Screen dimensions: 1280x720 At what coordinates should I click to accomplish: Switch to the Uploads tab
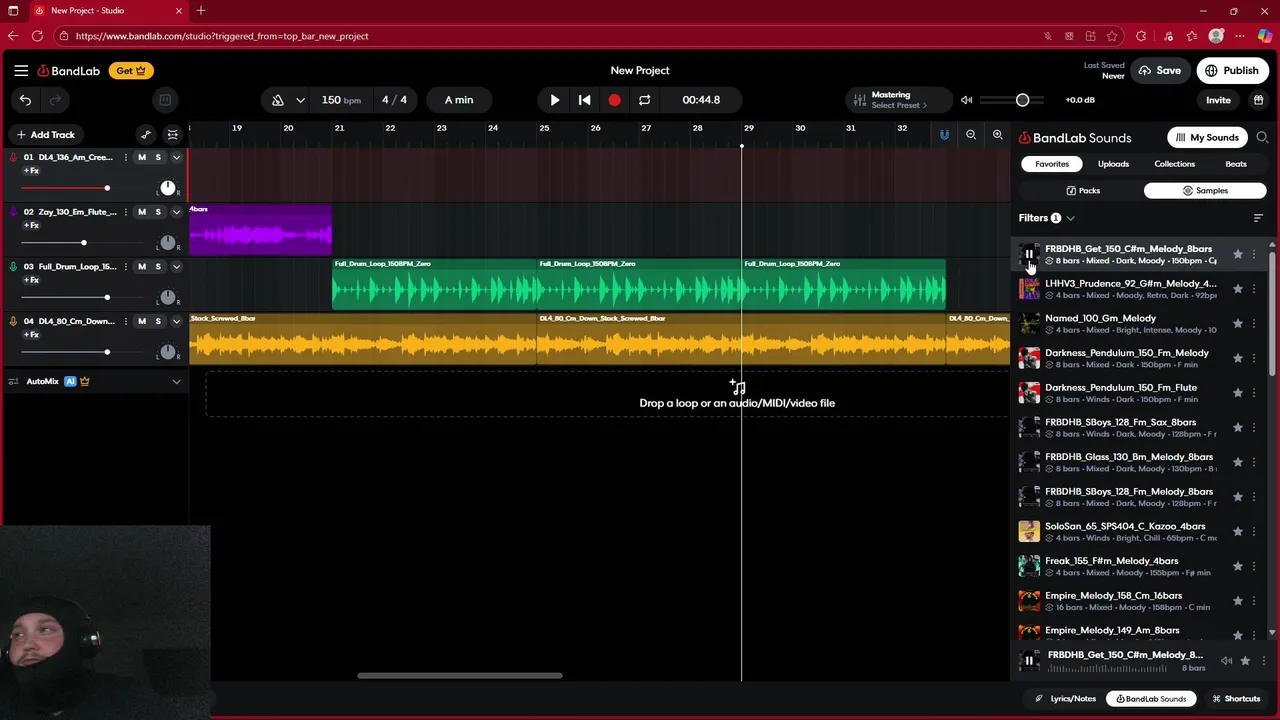point(1113,164)
